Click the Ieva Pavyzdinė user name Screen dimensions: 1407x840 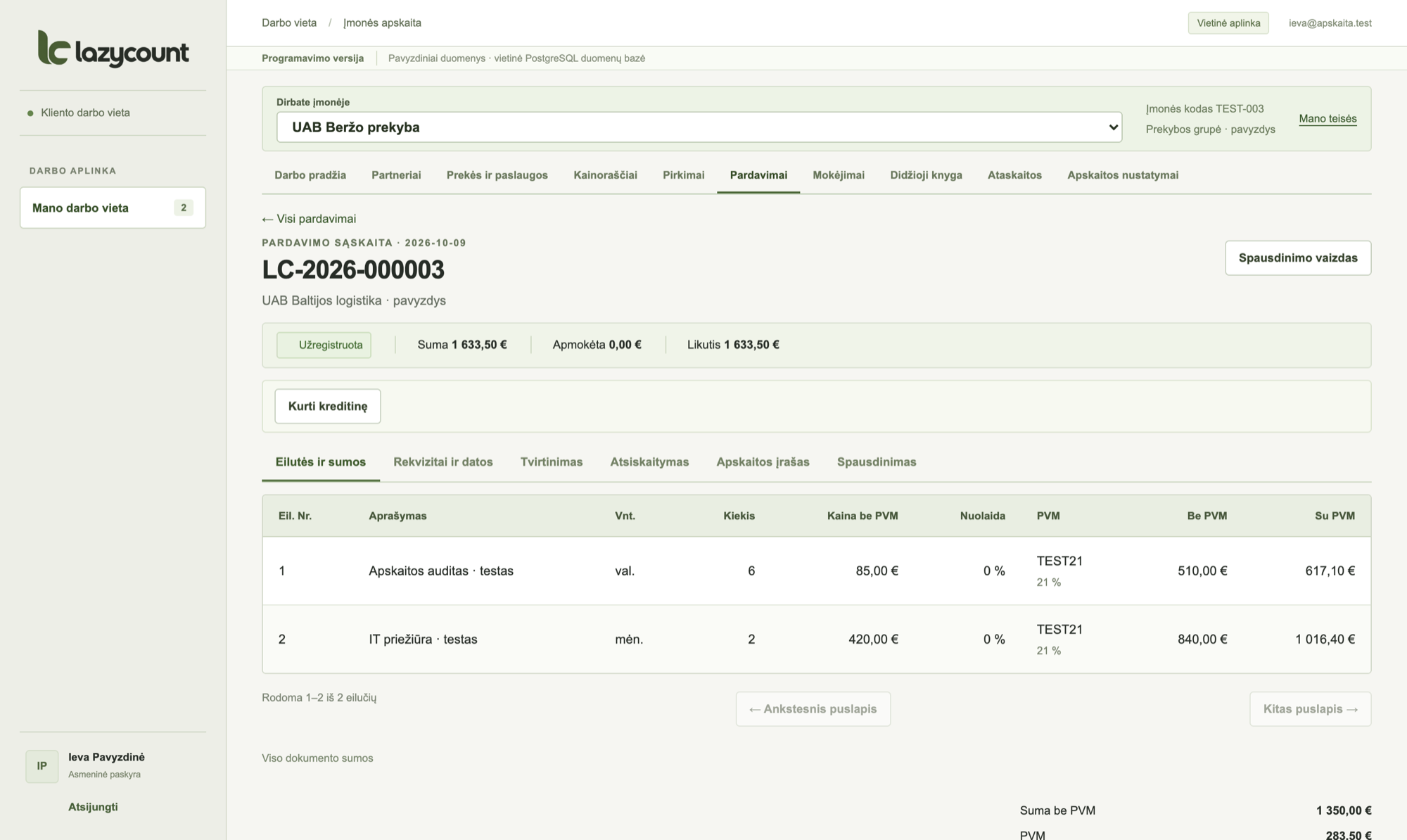click(106, 757)
